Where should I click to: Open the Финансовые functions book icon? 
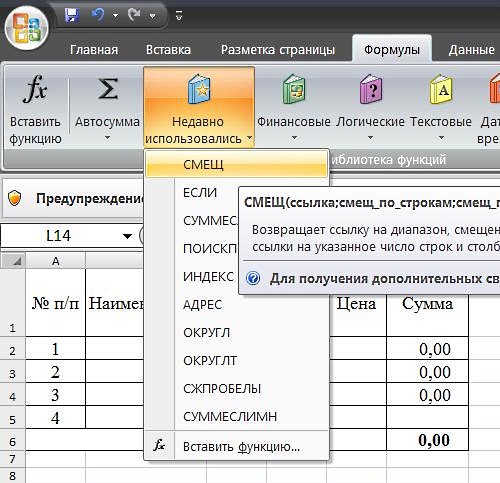(294, 89)
